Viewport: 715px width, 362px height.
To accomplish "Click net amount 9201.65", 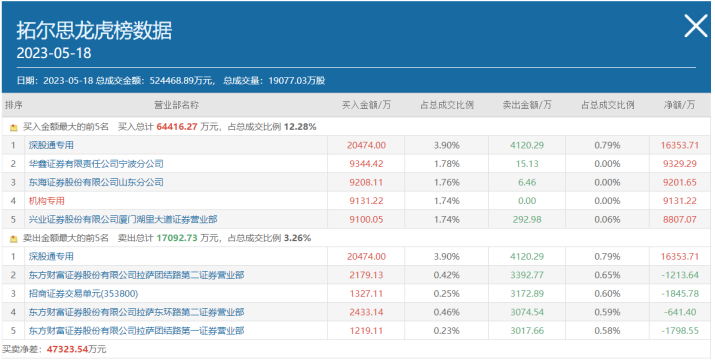I will coord(680,182).
